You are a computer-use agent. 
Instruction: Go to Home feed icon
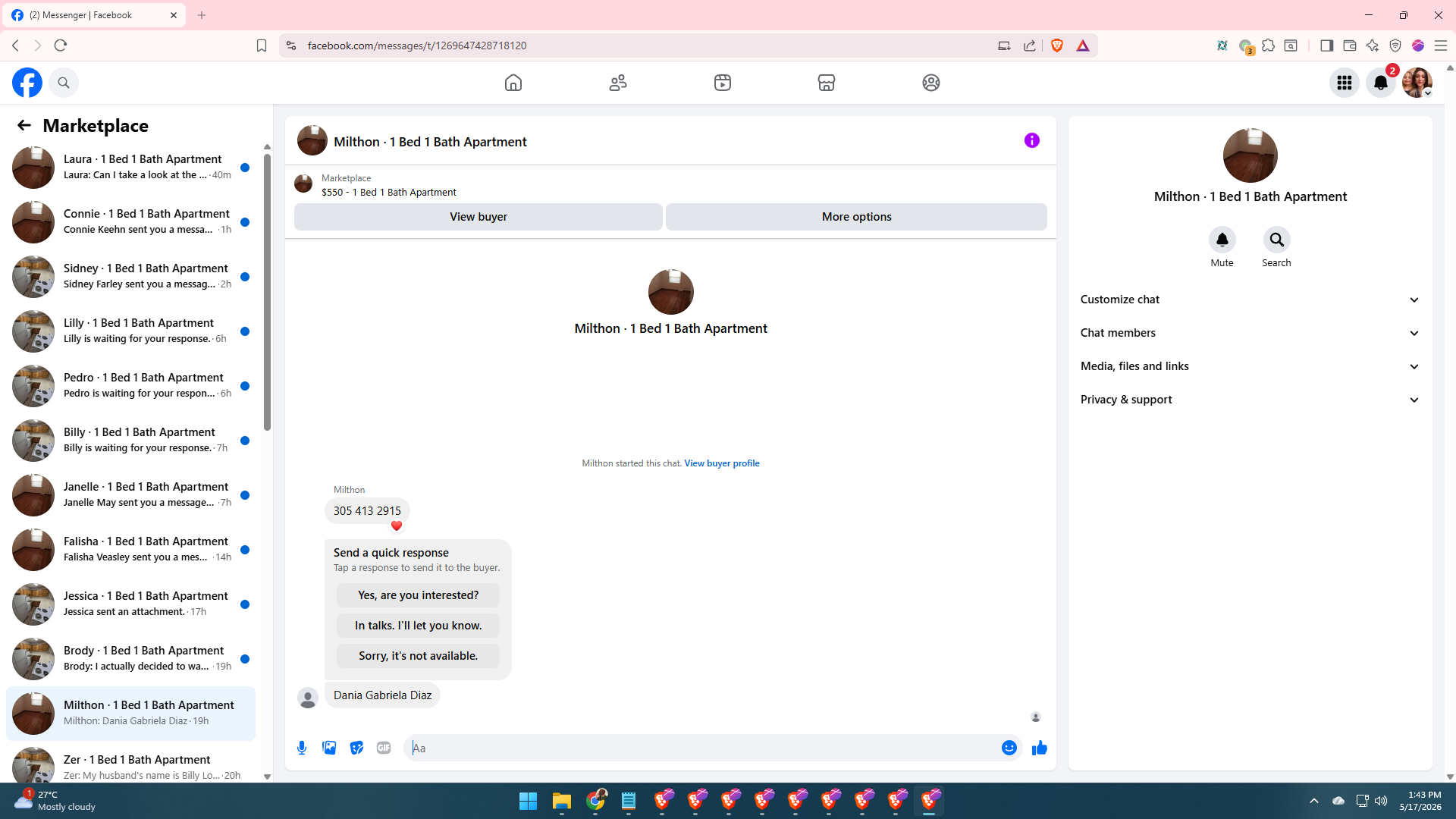click(513, 83)
